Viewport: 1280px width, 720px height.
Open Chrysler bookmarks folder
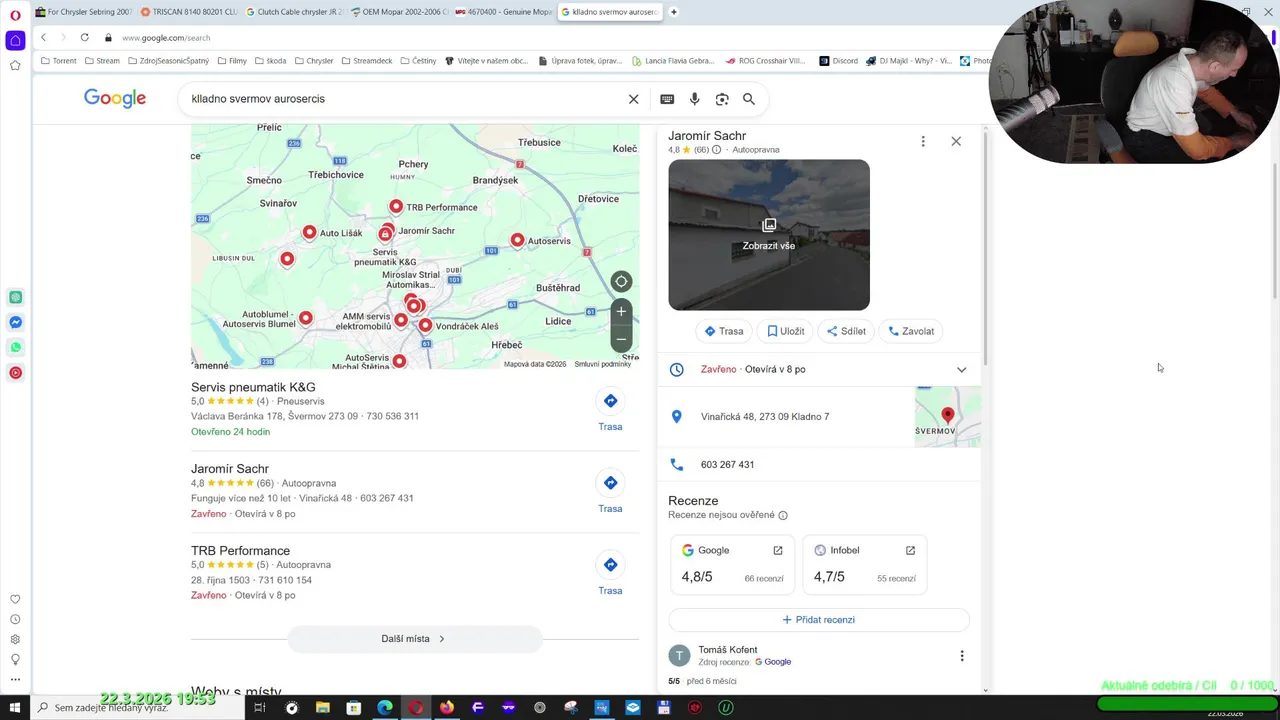(314, 61)
